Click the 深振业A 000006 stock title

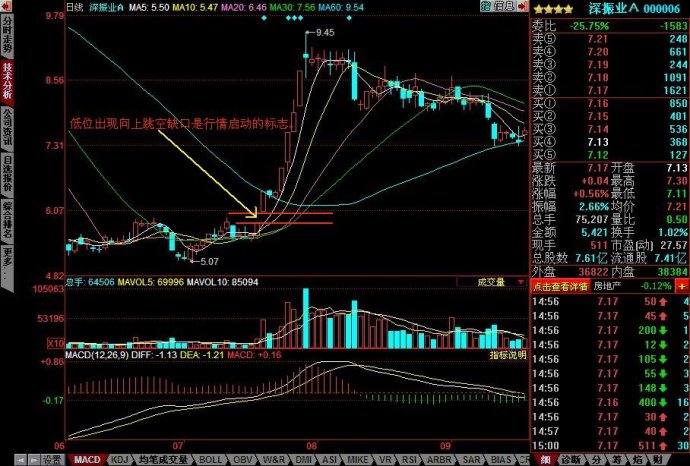634,8
